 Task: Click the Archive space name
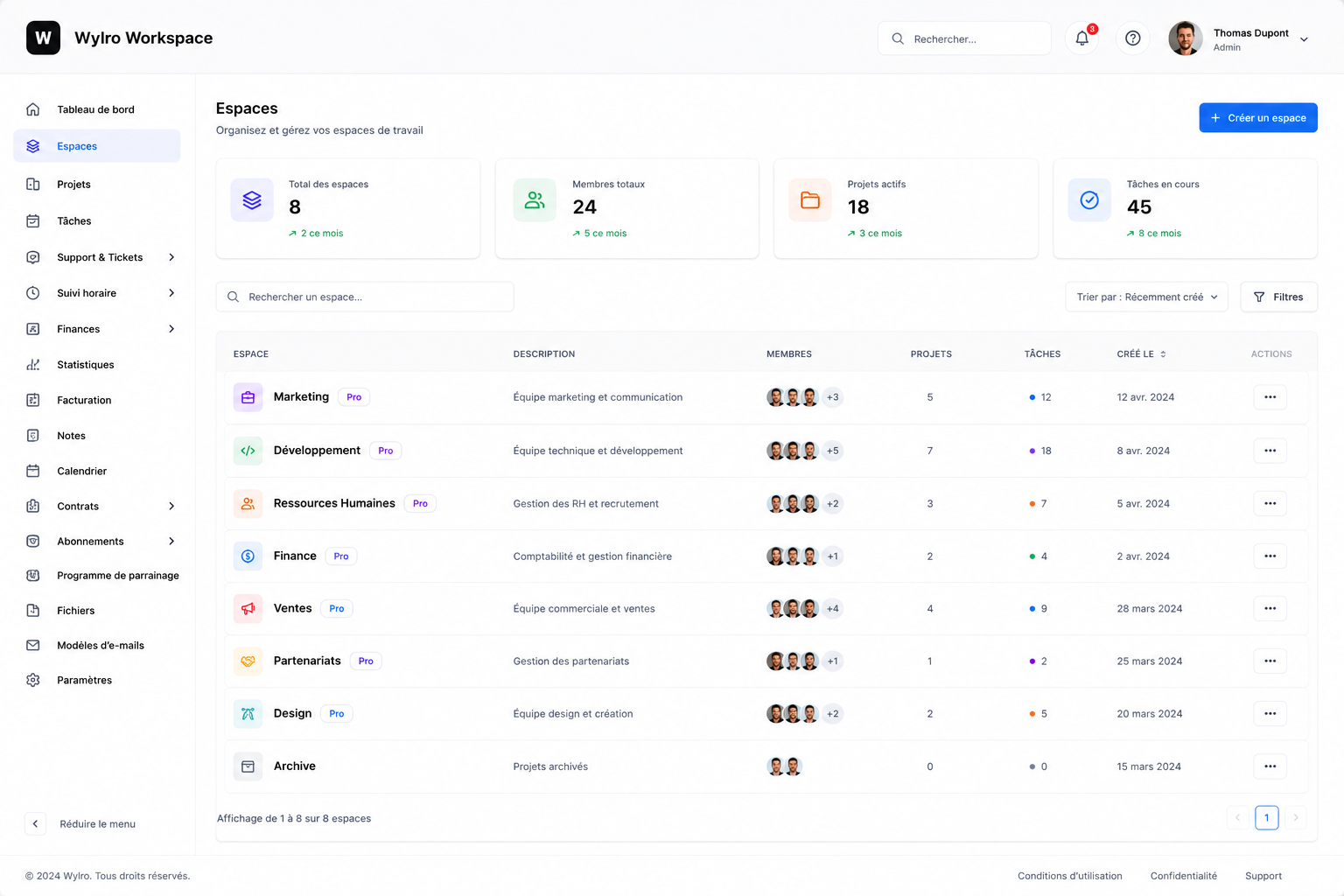coord(295,766)
